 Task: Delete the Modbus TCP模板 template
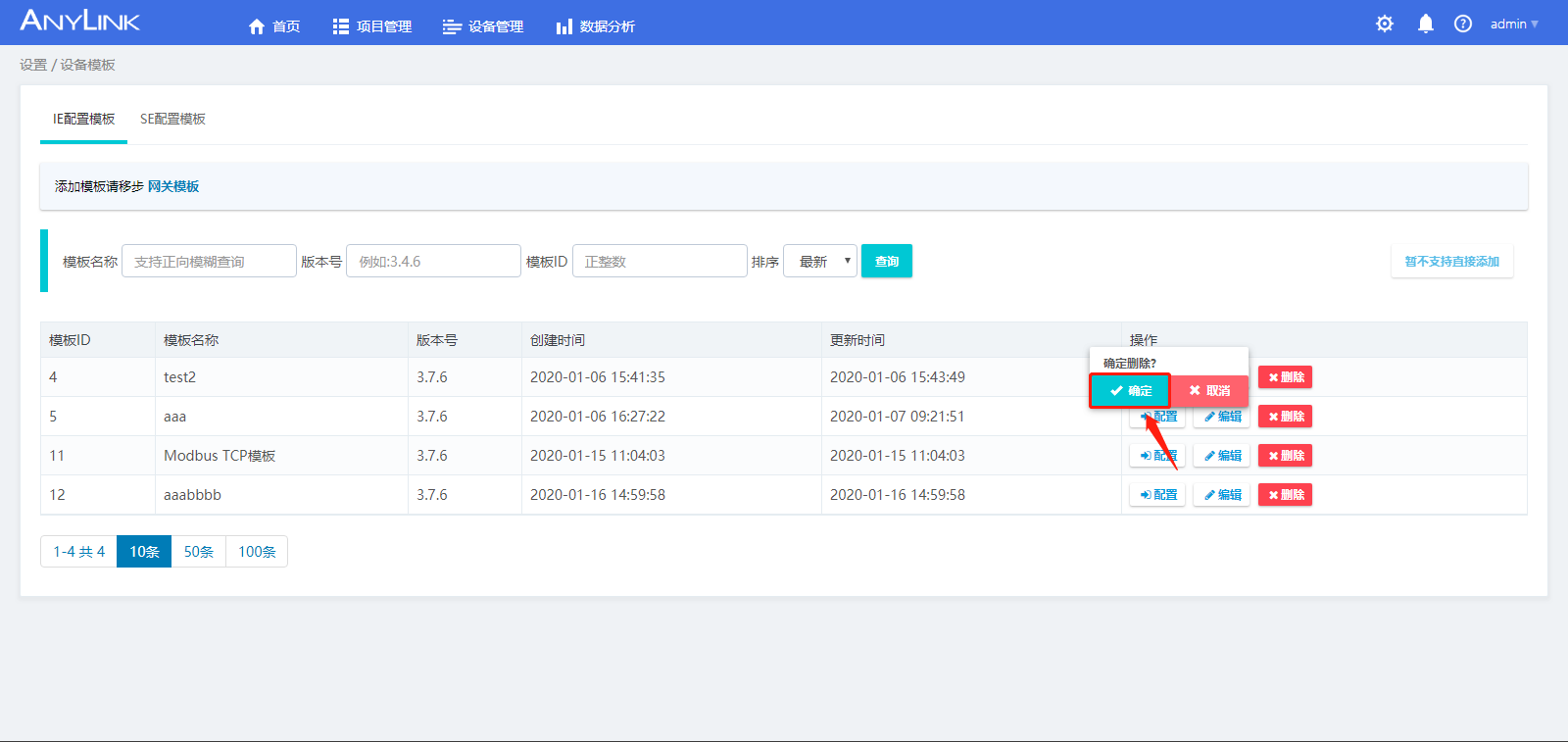[x=1285, y=456]
